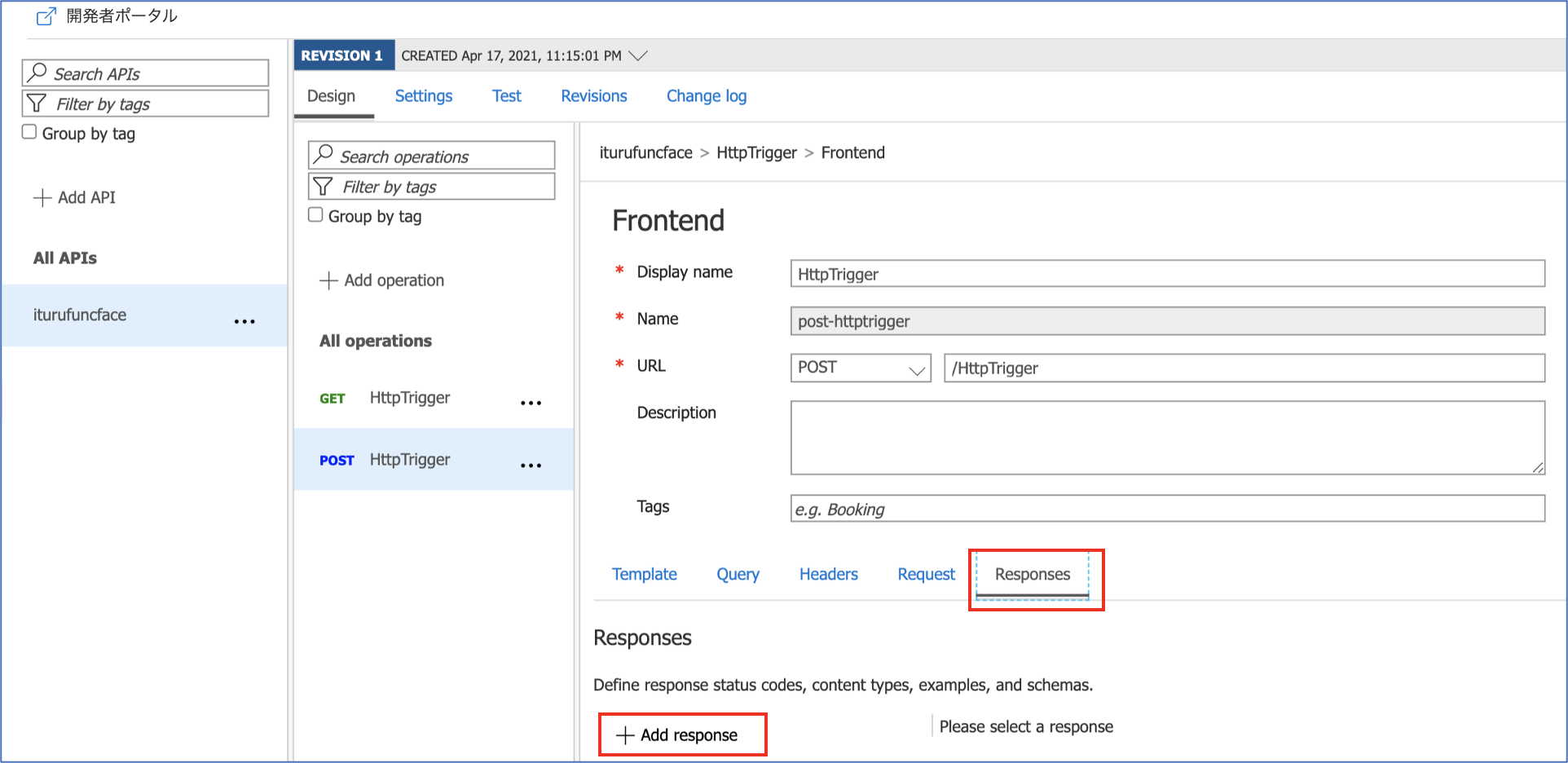Viewport: 1568px width, 763px height.
Task: Click the magnifier icon in Search operations
Action: 324,154
